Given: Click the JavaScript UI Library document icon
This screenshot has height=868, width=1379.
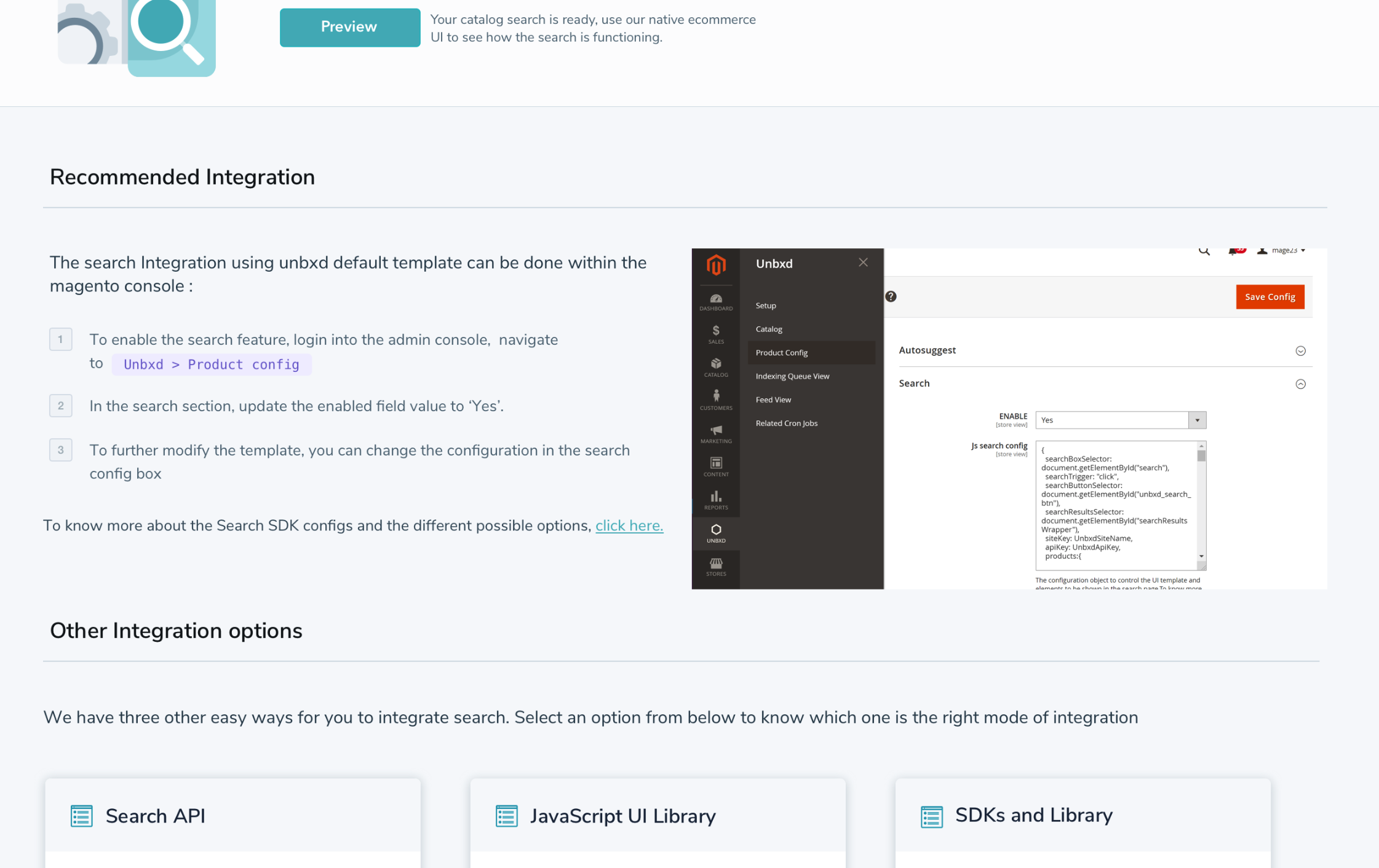Looking at the screenshot, I should coord(506,816).
